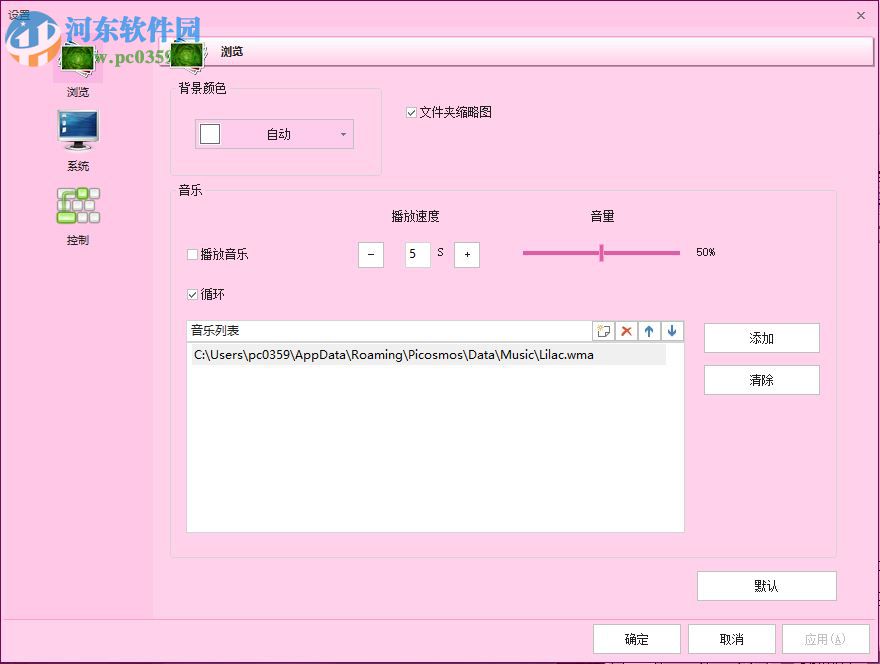Increase playback speed with plus button
Image resolution: width=880 pixels, height=664 pixels.
[x=467, y=254]
